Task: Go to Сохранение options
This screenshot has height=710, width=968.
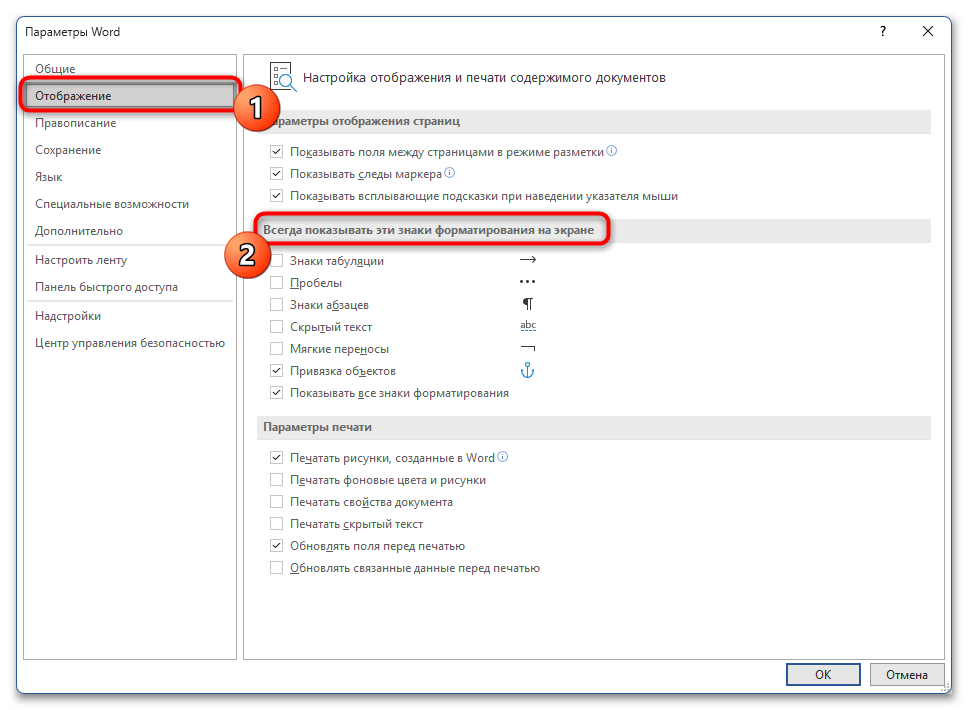Action: tap(130, 150)
